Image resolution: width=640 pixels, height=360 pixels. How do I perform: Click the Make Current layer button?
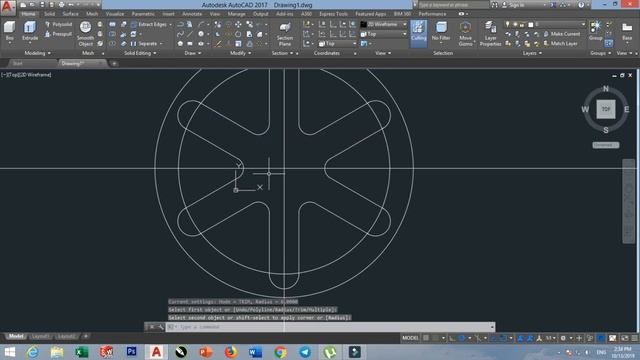click(x=562, y=34)
